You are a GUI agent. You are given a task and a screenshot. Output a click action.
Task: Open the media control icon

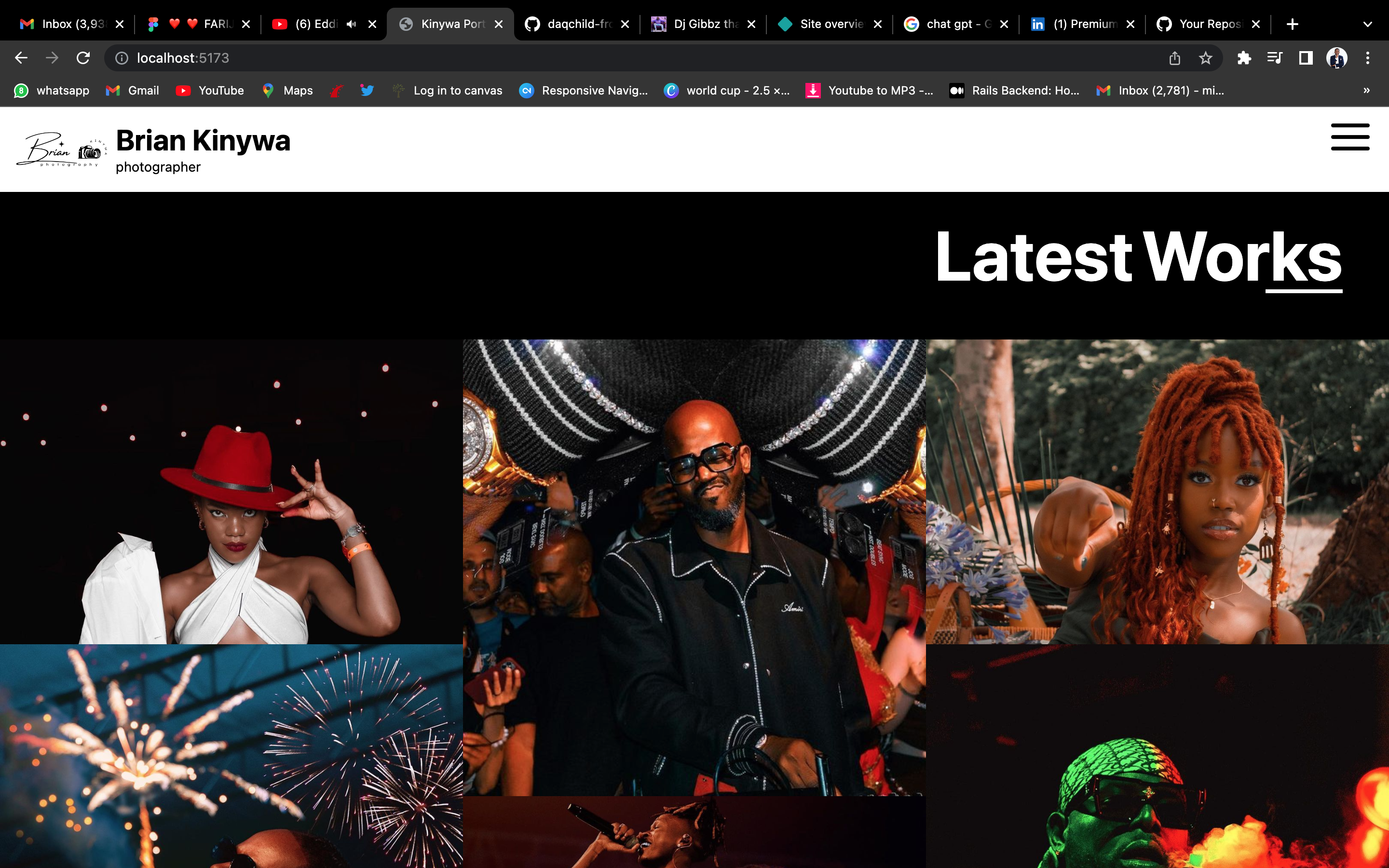[x=1274, y=58]
